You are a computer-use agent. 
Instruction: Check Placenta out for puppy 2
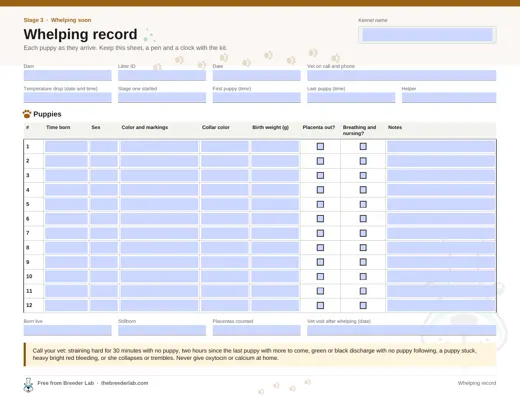tap(320, 161)
